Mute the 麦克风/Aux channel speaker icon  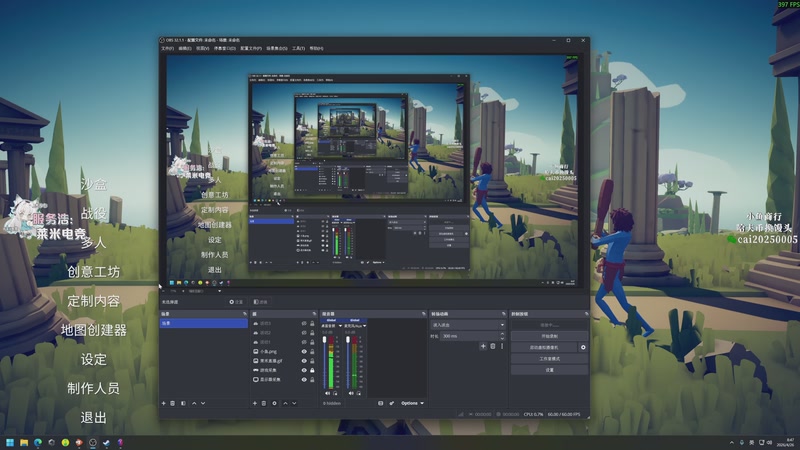(351, 393)
